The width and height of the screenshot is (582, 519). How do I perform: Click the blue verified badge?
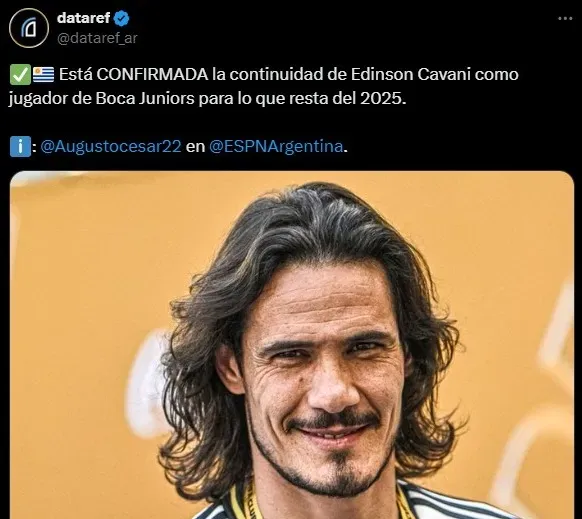[x=121, y=19]
